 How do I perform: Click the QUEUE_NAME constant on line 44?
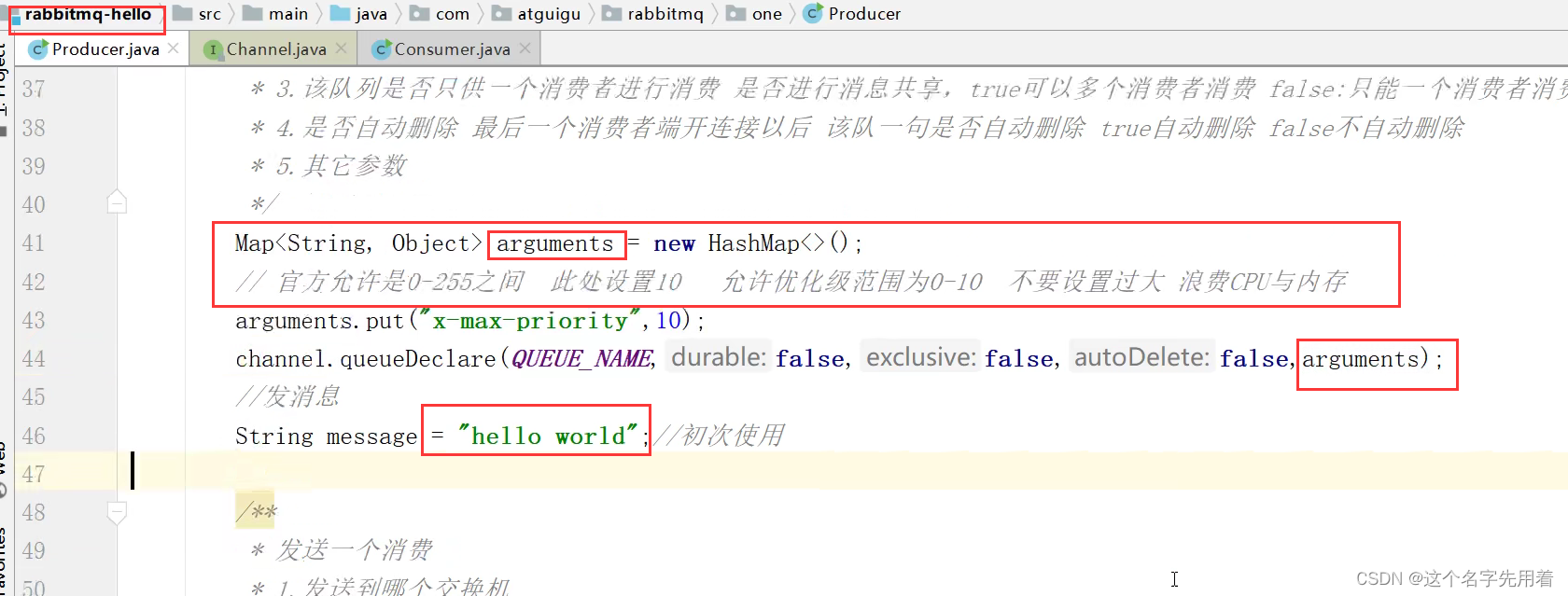pos(582,359)
